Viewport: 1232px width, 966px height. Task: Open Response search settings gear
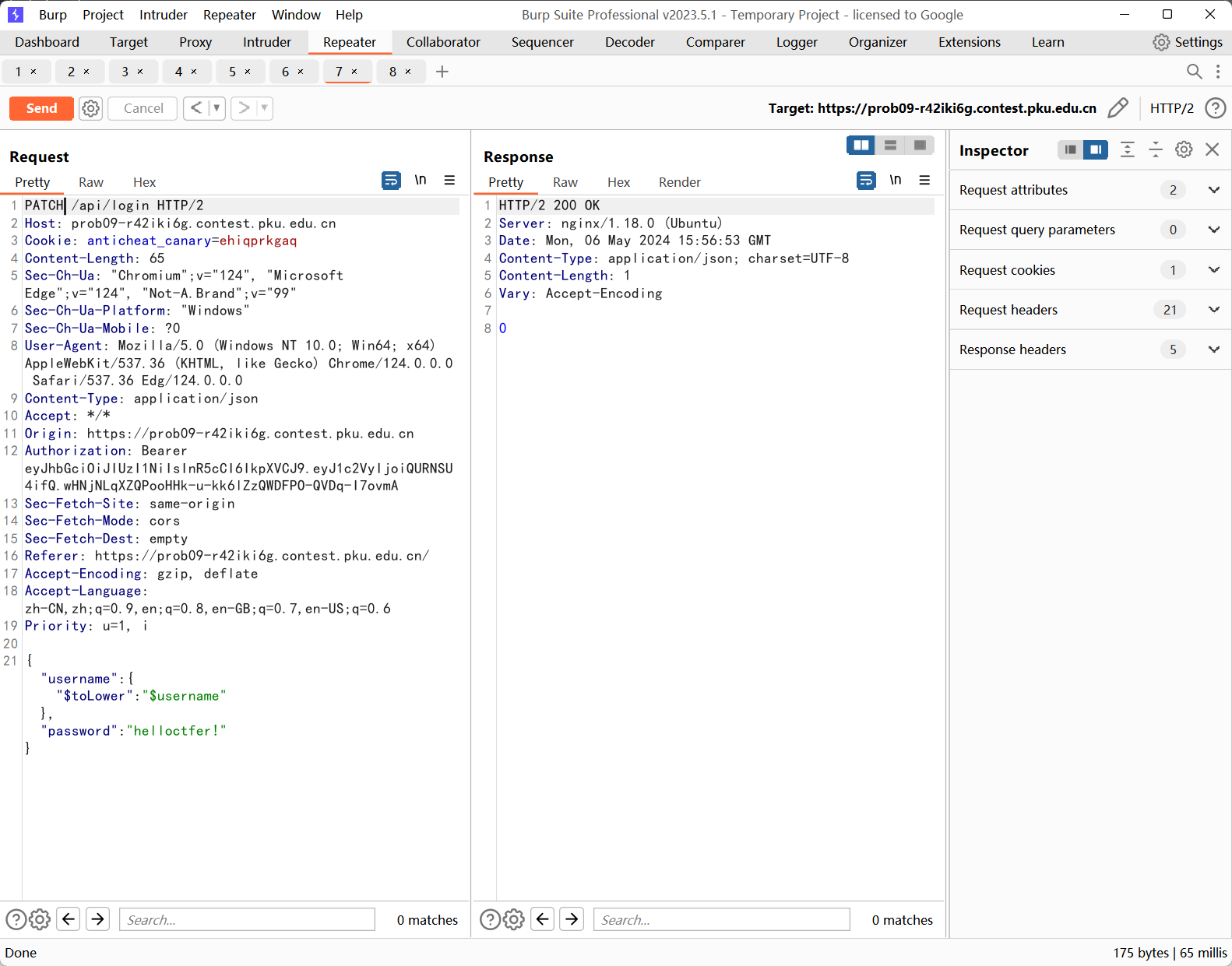pos(514,919)
